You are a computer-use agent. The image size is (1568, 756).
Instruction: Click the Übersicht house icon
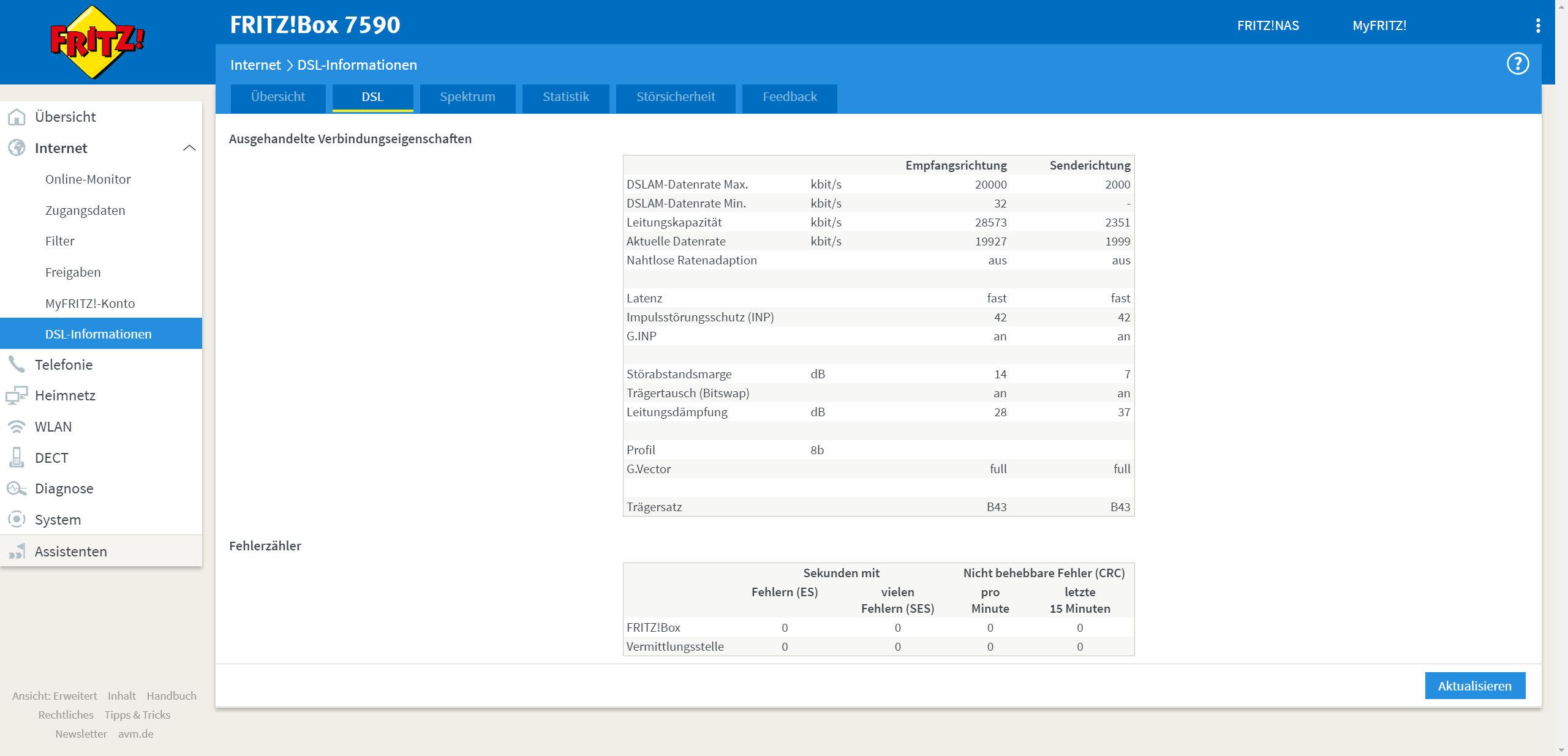pos(17,116)
